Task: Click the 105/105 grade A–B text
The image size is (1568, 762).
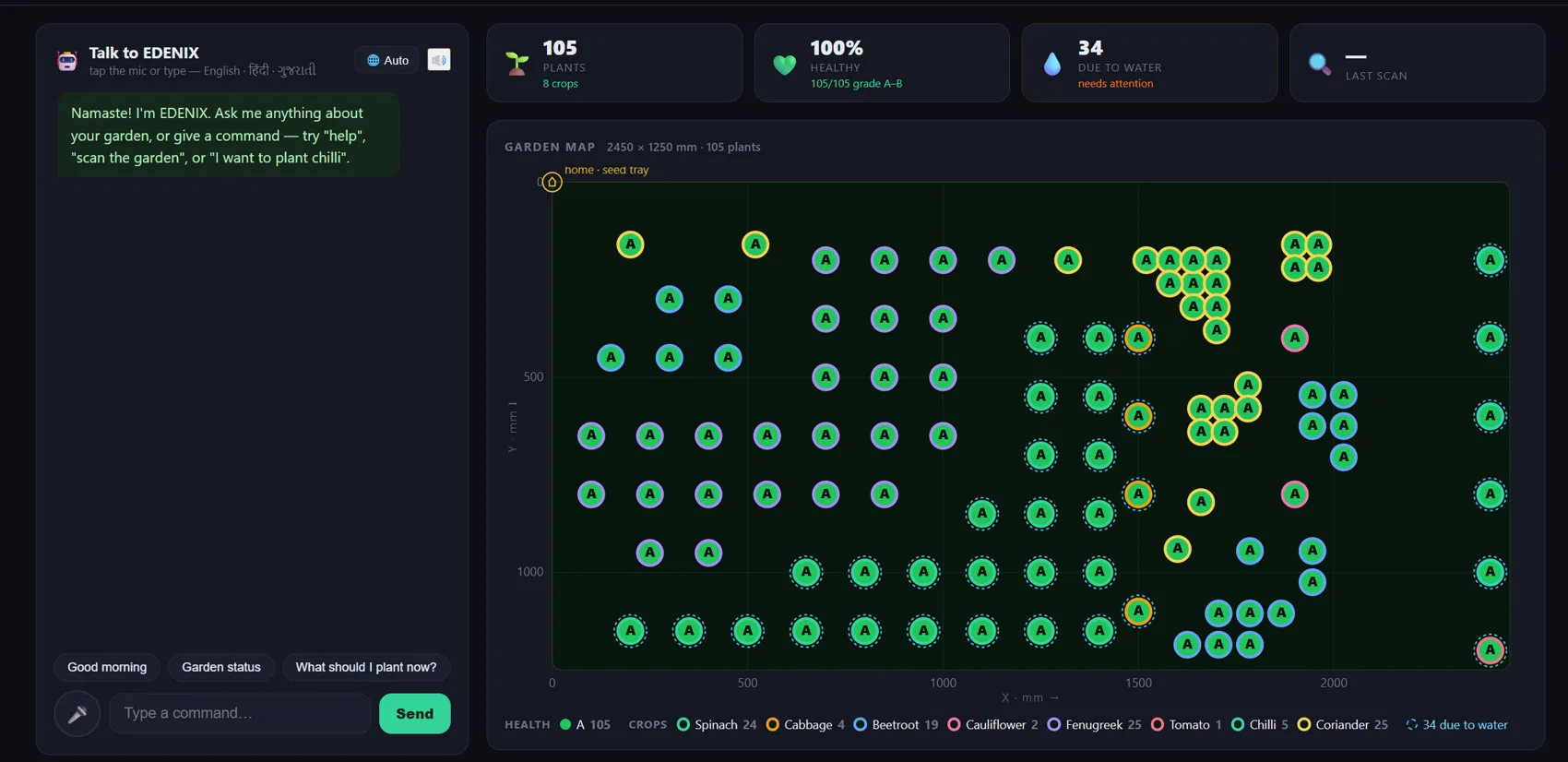Action: pos(856,84)
